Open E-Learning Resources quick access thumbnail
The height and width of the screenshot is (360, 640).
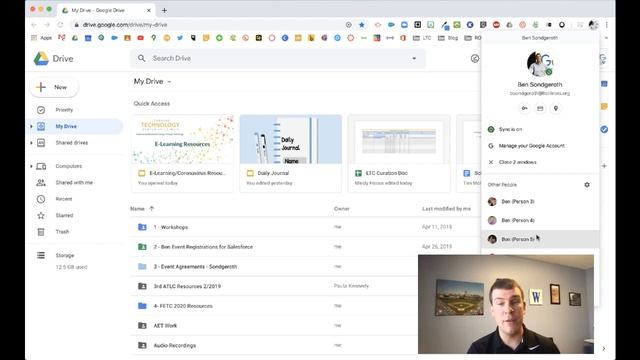182,140
